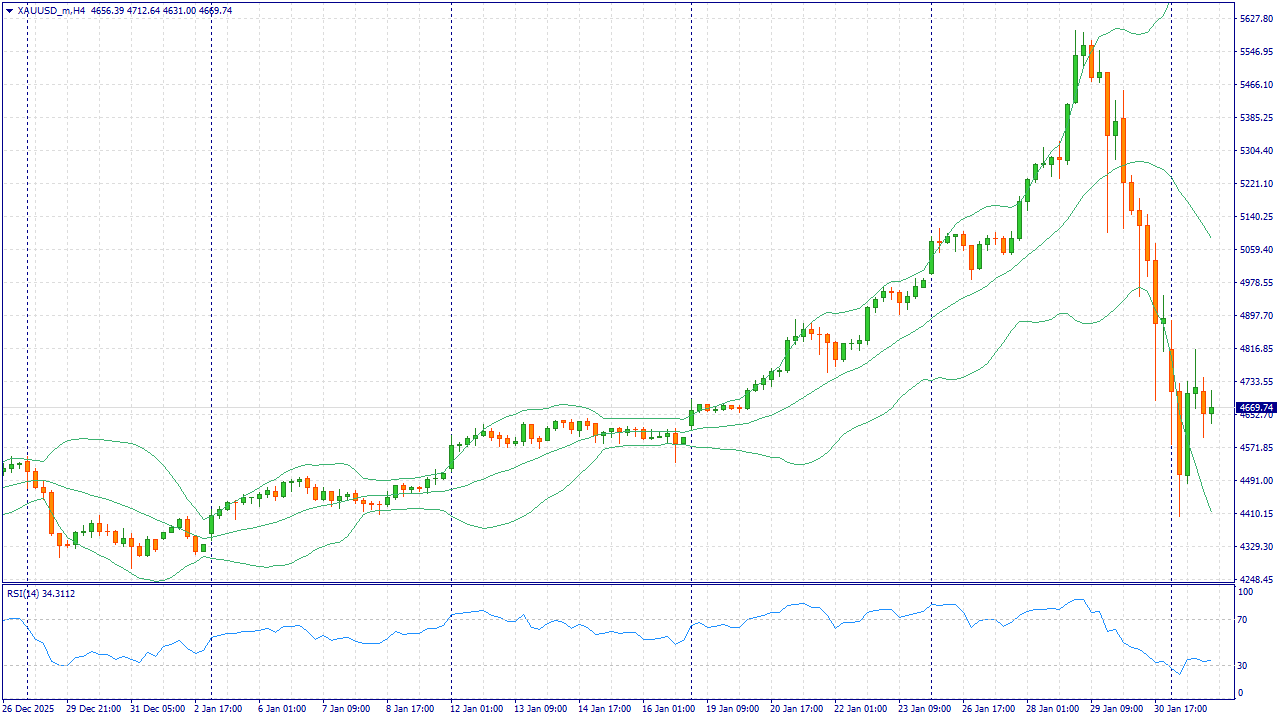
Task: Click the 4897.70 price axis label
Action: (x=1255, y=316)
